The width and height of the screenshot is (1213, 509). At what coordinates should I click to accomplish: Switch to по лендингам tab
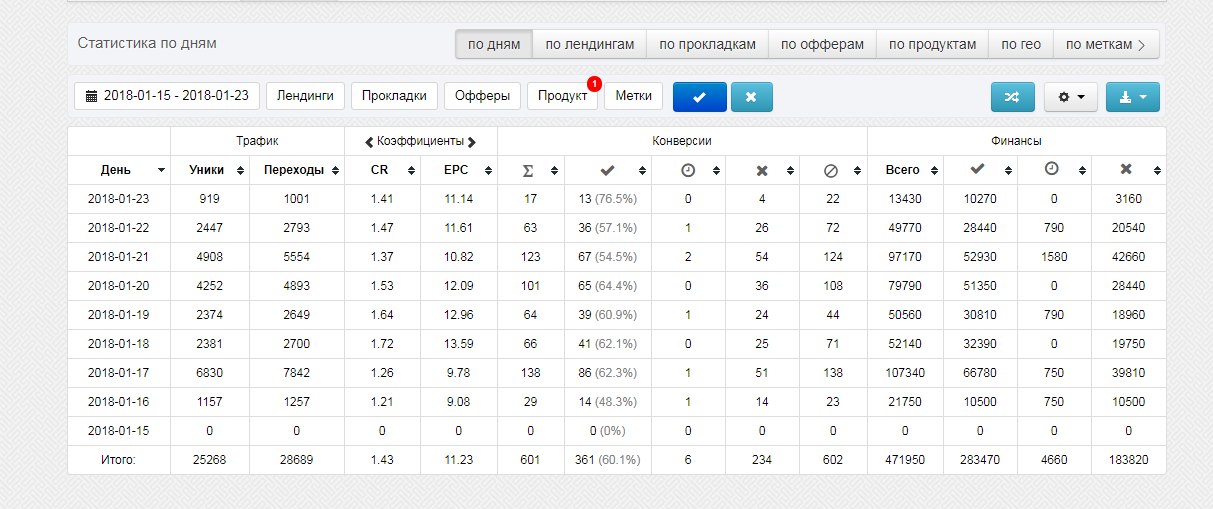point(589,44)
